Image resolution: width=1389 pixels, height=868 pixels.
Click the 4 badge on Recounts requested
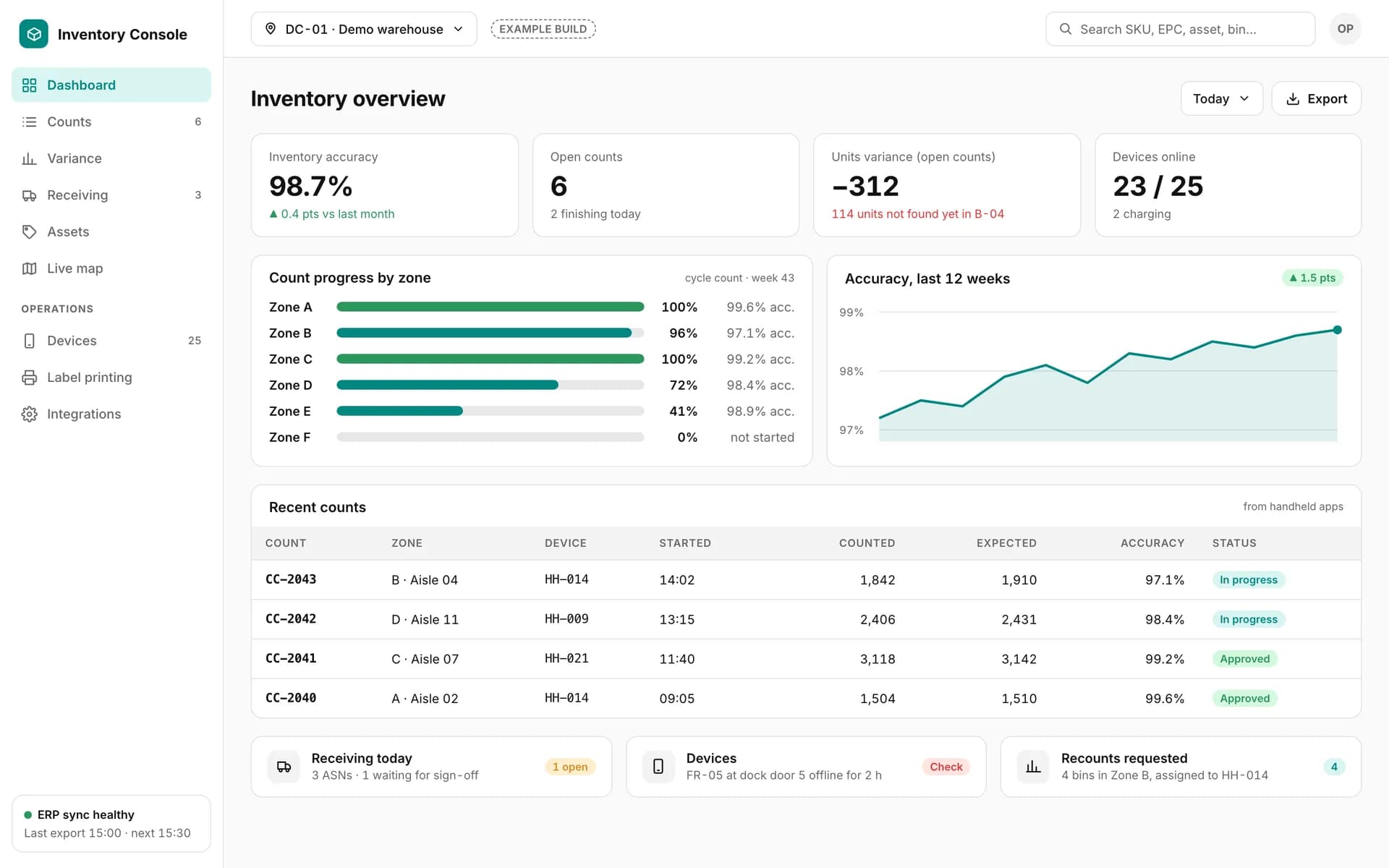coord(1333,767)
